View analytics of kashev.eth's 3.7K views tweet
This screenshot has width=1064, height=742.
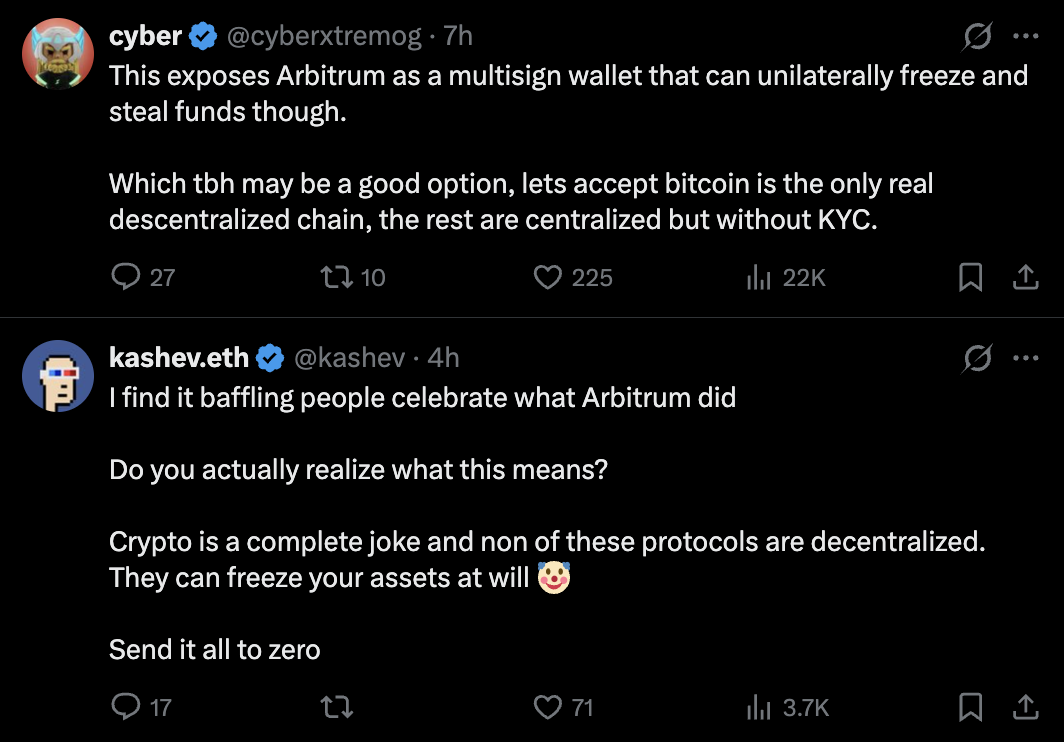(x=759, y=708)
